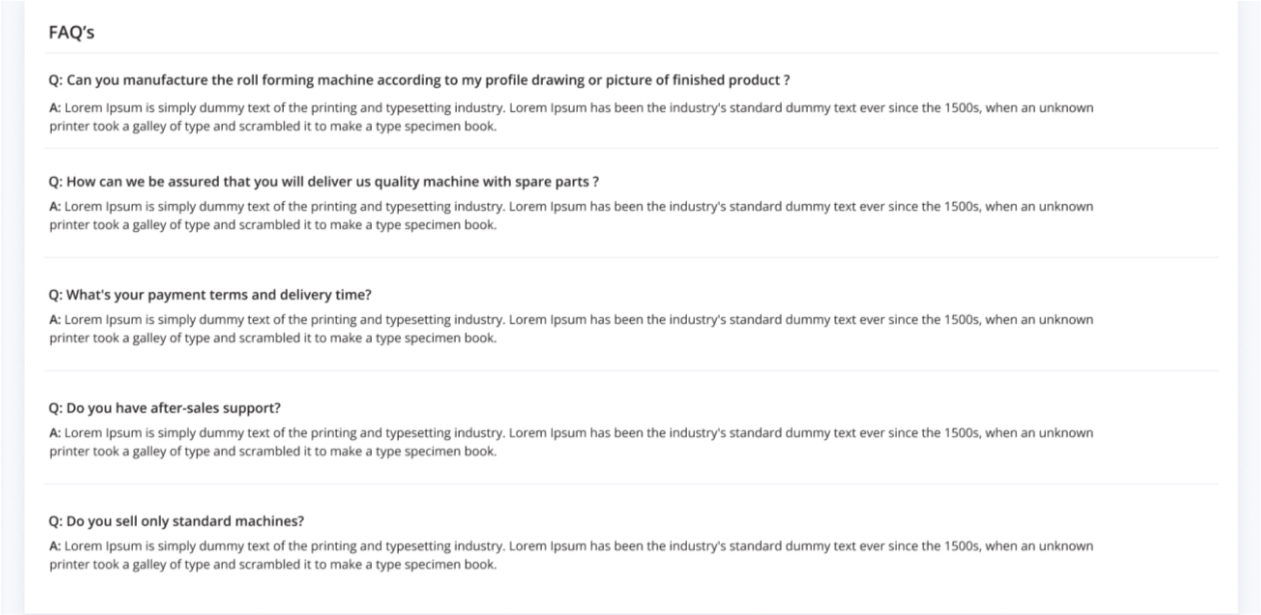
Task: Click the "Q:" prefix of the roll forming question
Action: 56,80
